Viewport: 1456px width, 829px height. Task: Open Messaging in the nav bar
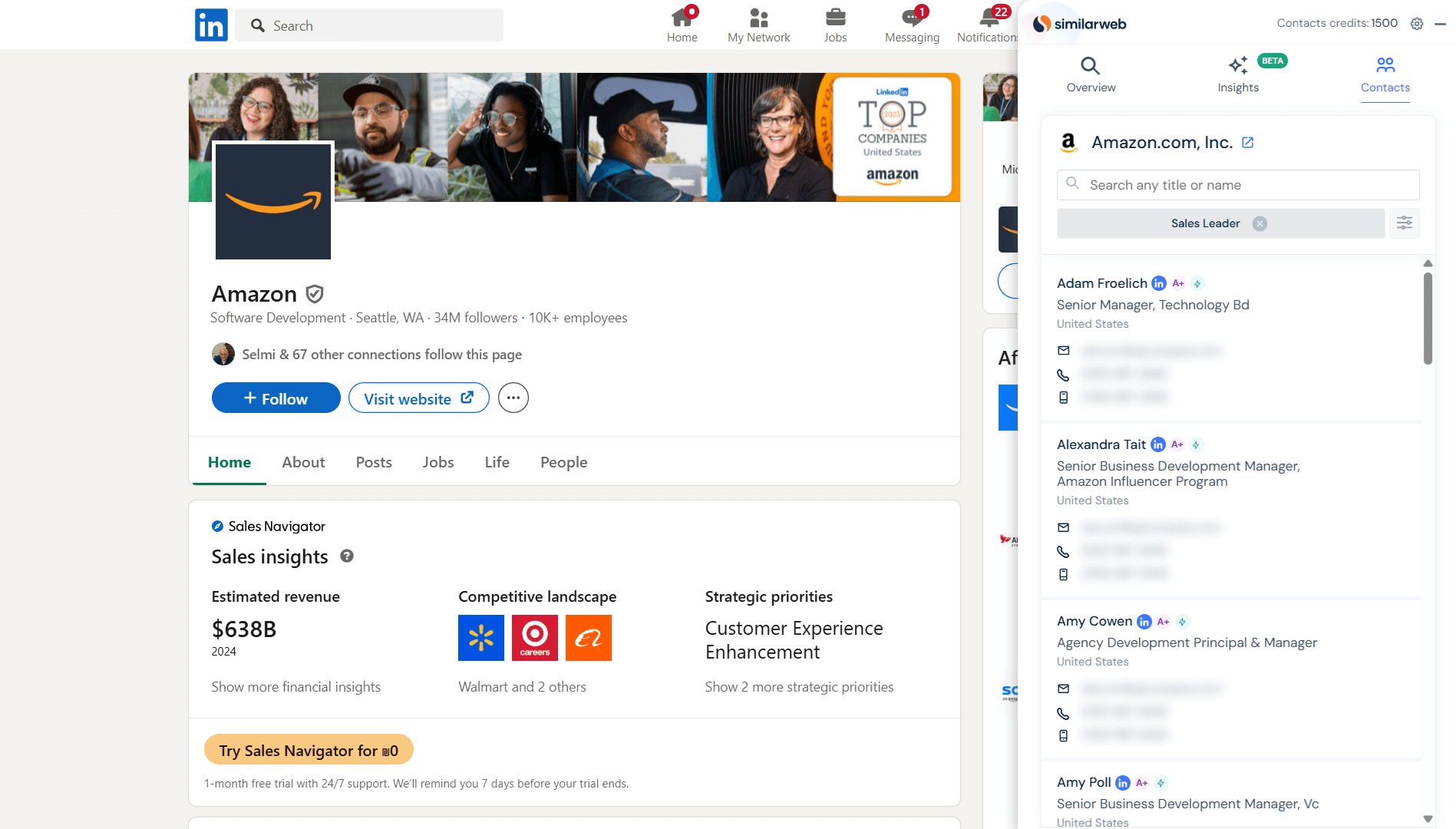click(x=912, y=25)
